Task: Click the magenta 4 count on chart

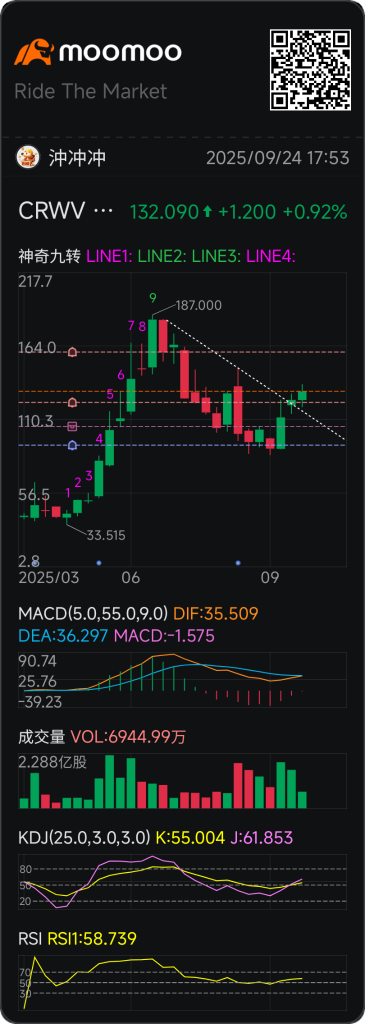Action: click(99, 439)
